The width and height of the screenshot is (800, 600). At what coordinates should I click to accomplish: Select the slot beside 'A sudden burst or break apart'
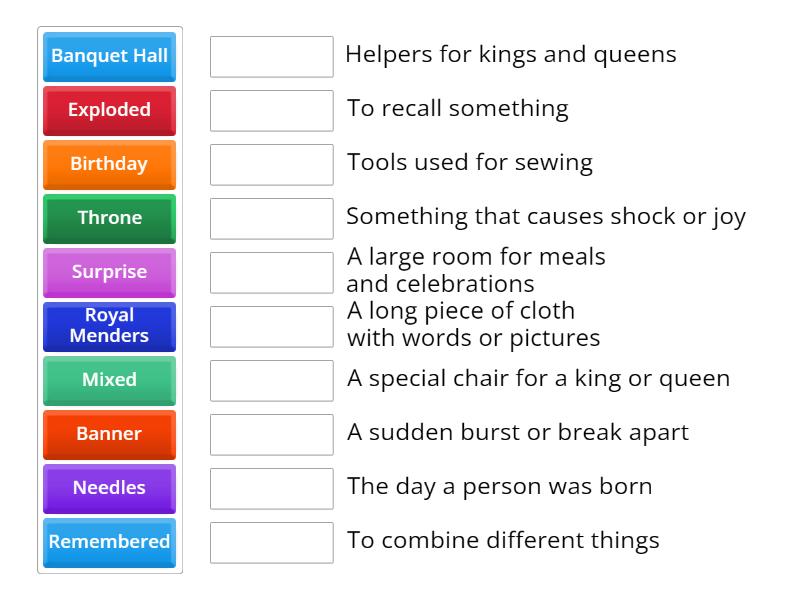click(271, 434)
